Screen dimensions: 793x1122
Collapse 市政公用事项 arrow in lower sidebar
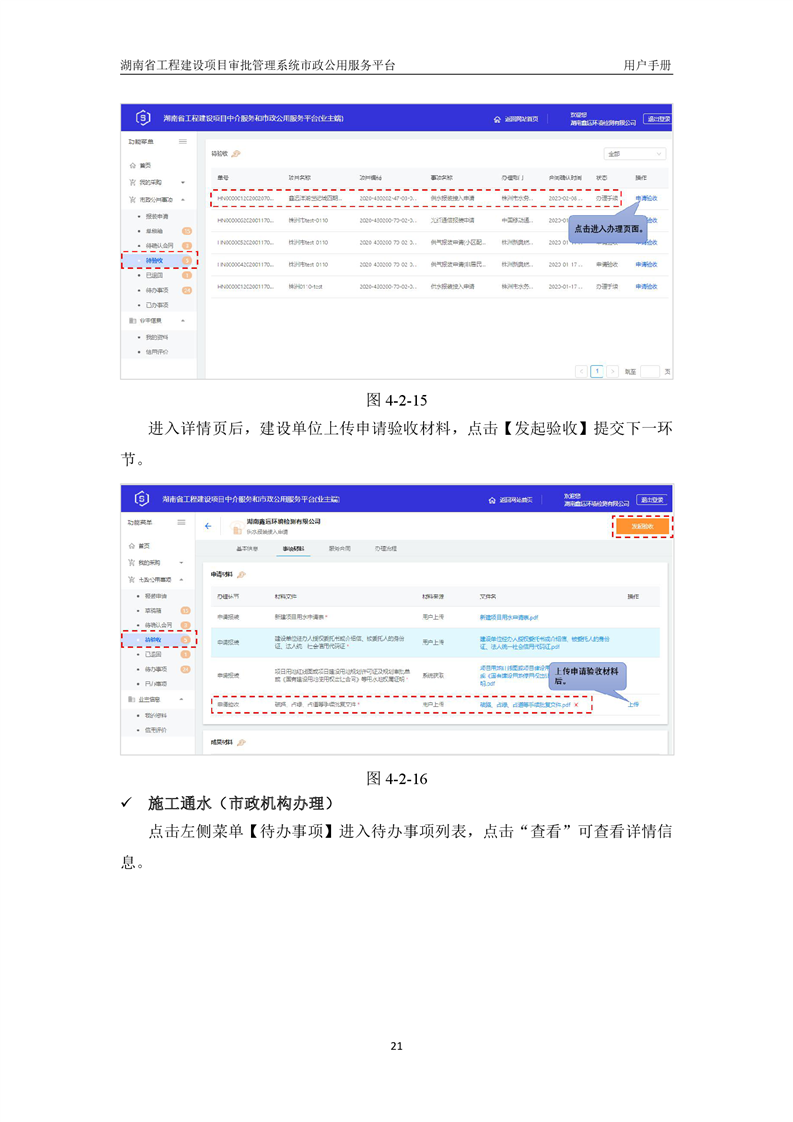(x=182, y=580)
